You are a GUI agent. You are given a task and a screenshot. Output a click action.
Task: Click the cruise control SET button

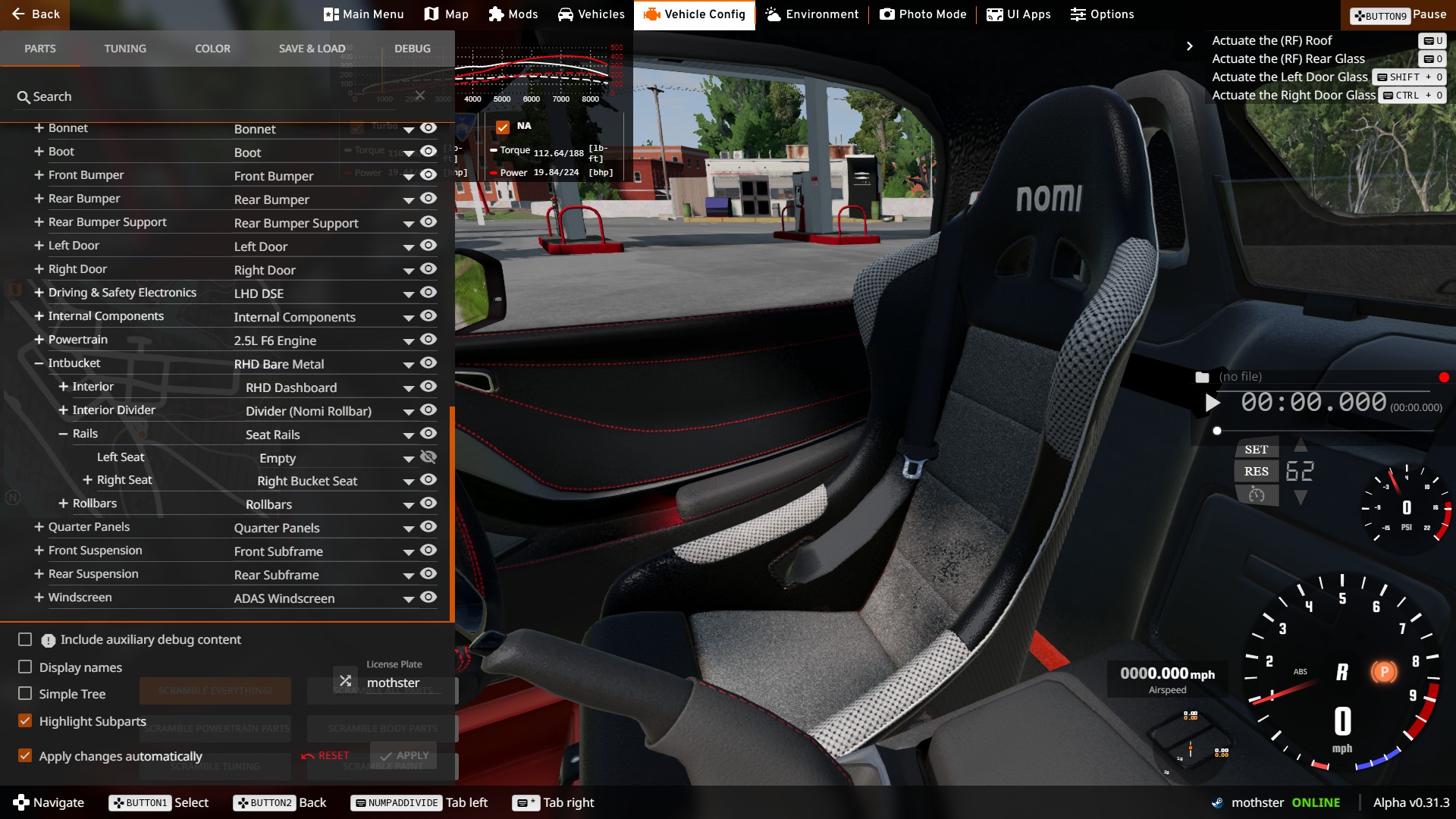point(1256,449)
